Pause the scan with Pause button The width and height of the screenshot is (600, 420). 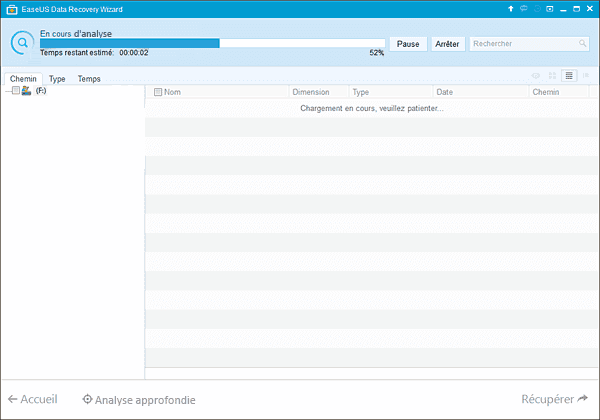[x=408, y=44]
